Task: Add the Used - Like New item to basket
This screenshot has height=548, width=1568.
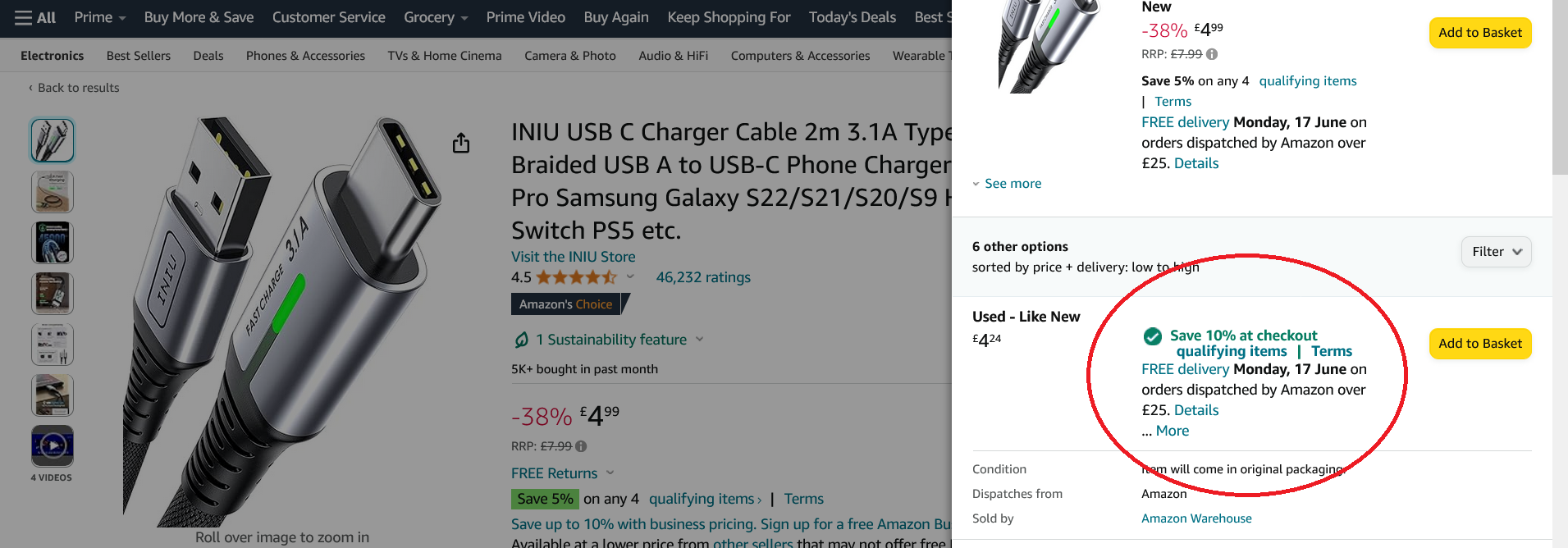Action: pos(1479,344)
